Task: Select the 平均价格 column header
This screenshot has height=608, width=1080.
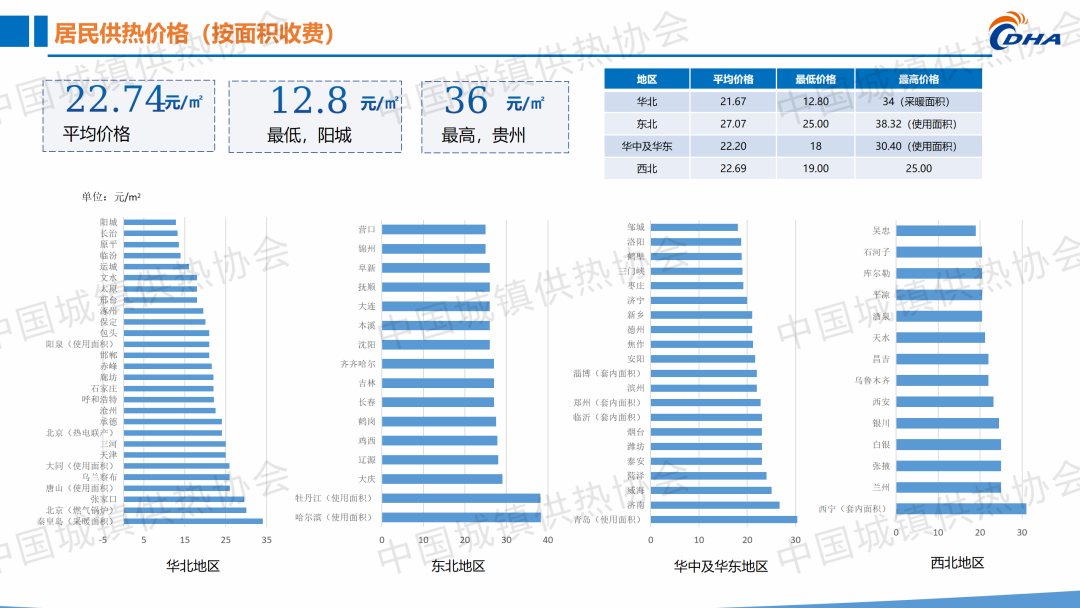Action: pos(732,79)
